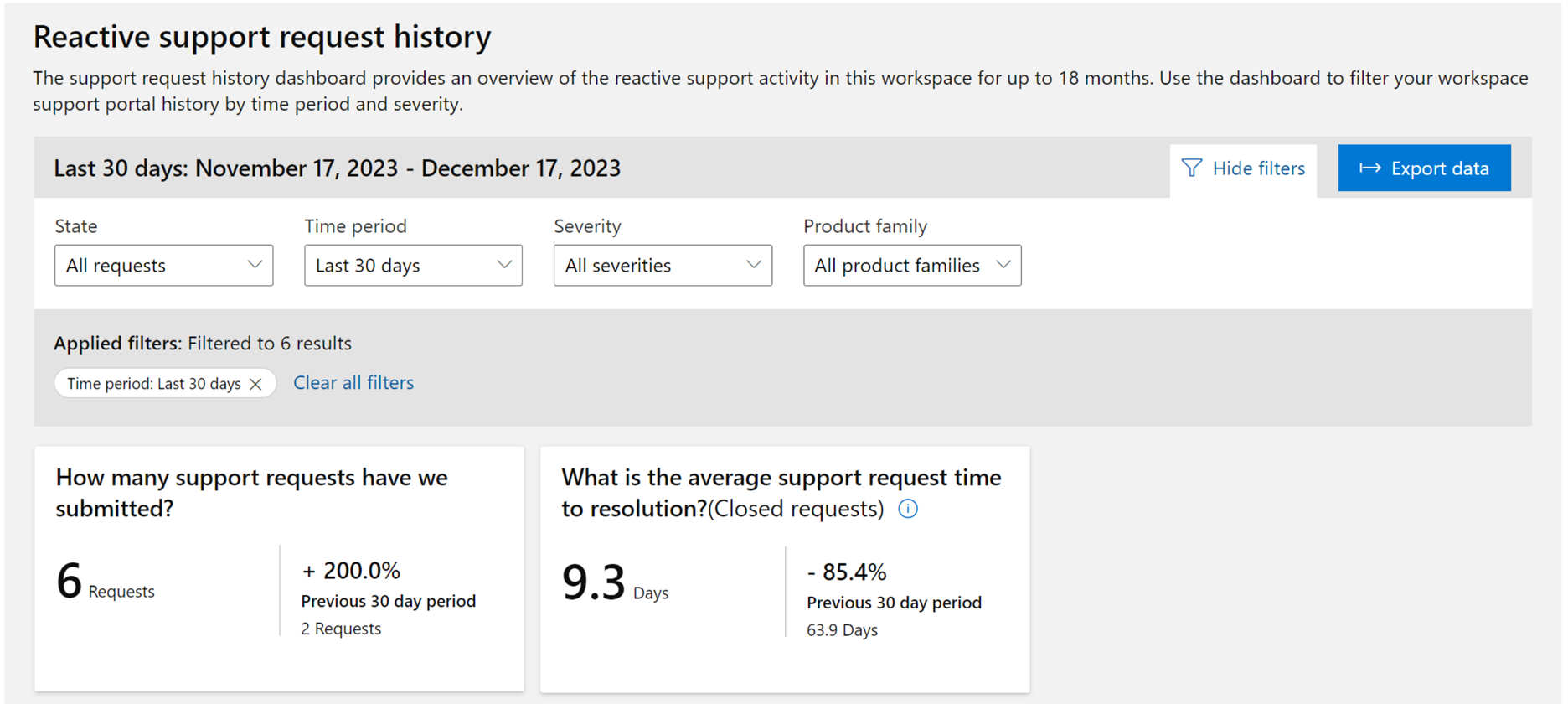
Task: Click Clear all filters link
Action: [353, 382]
